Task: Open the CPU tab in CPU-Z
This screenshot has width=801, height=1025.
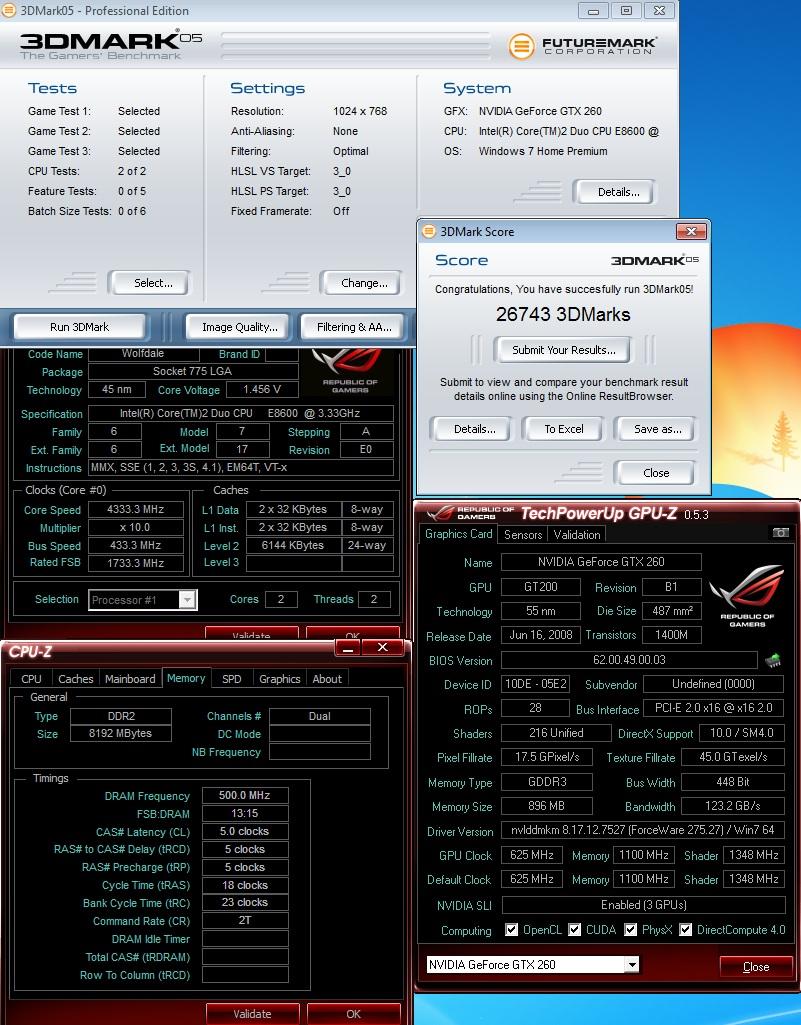Action: [31, 679]
